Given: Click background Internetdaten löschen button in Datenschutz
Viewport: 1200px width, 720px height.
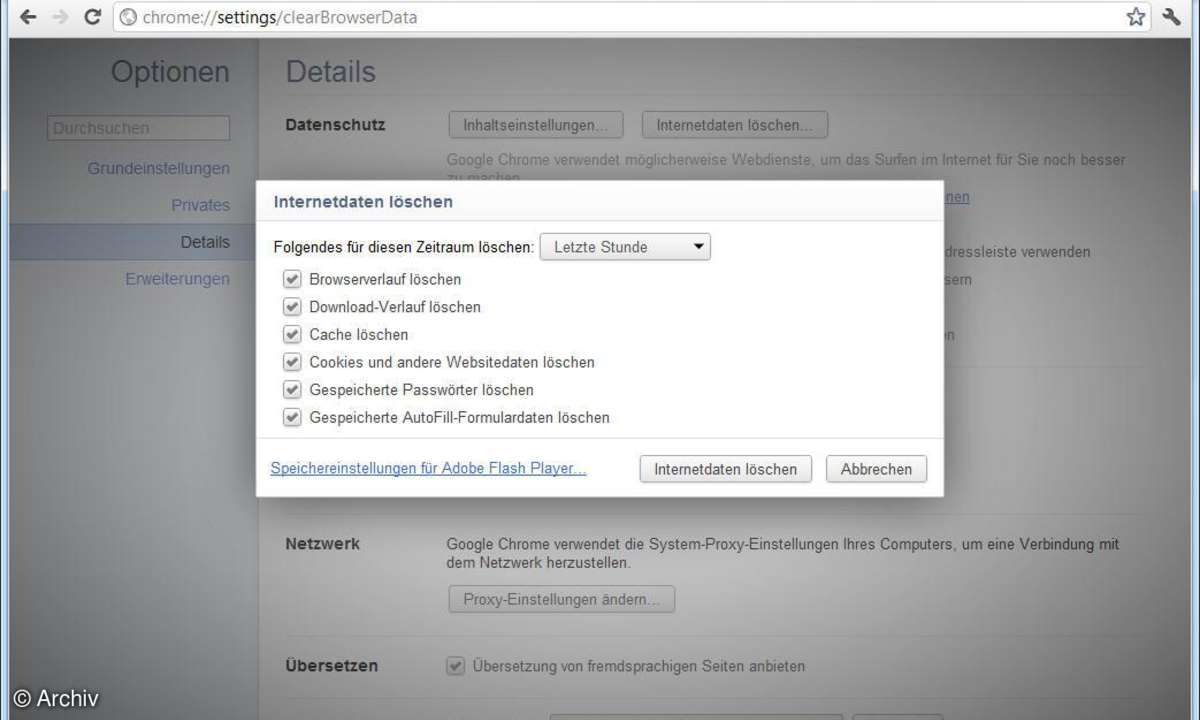Looking at the screenshot, I should point(735,125).
